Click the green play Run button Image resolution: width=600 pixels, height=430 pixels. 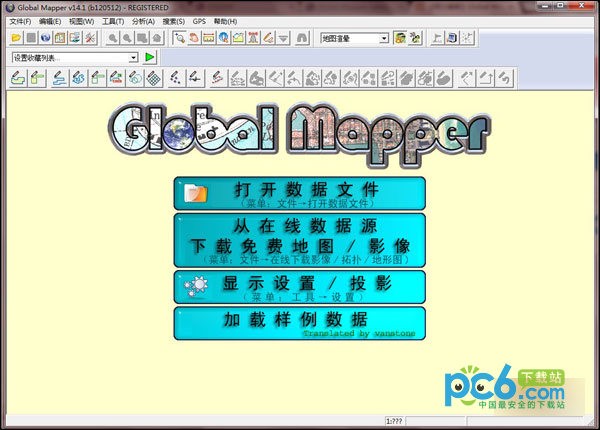point(150,57)
